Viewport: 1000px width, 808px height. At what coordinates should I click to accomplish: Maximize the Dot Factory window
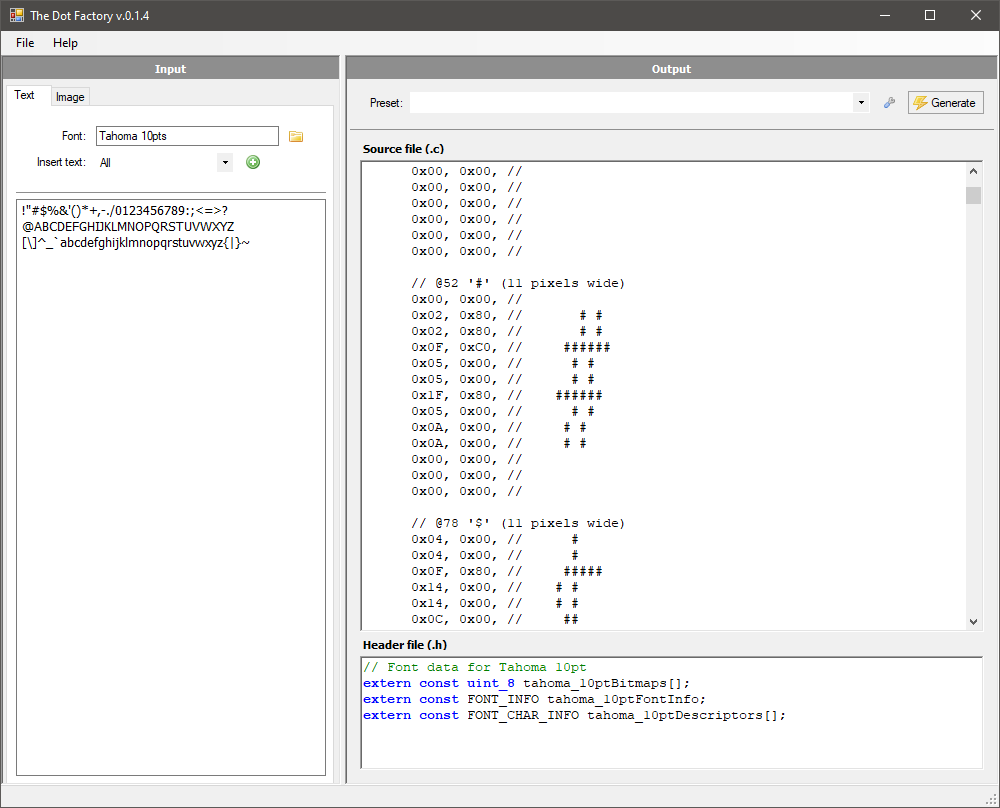point(930,15)
